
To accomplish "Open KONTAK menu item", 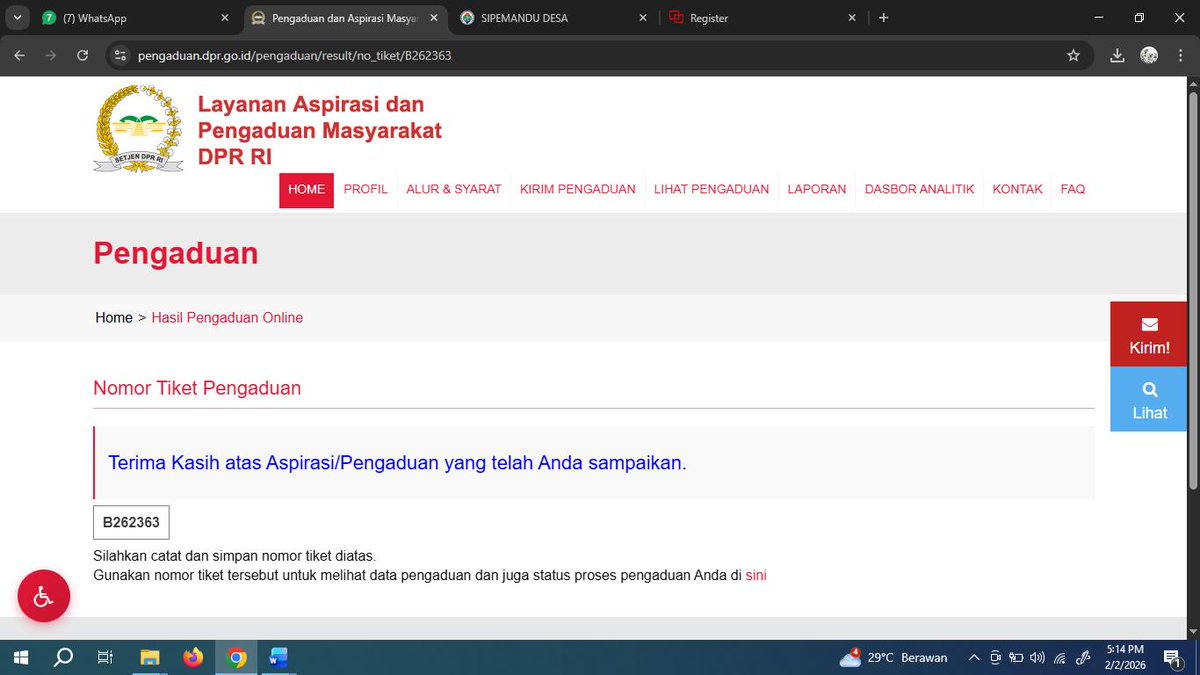I will pyautogui.click(x=1017, y=190).
